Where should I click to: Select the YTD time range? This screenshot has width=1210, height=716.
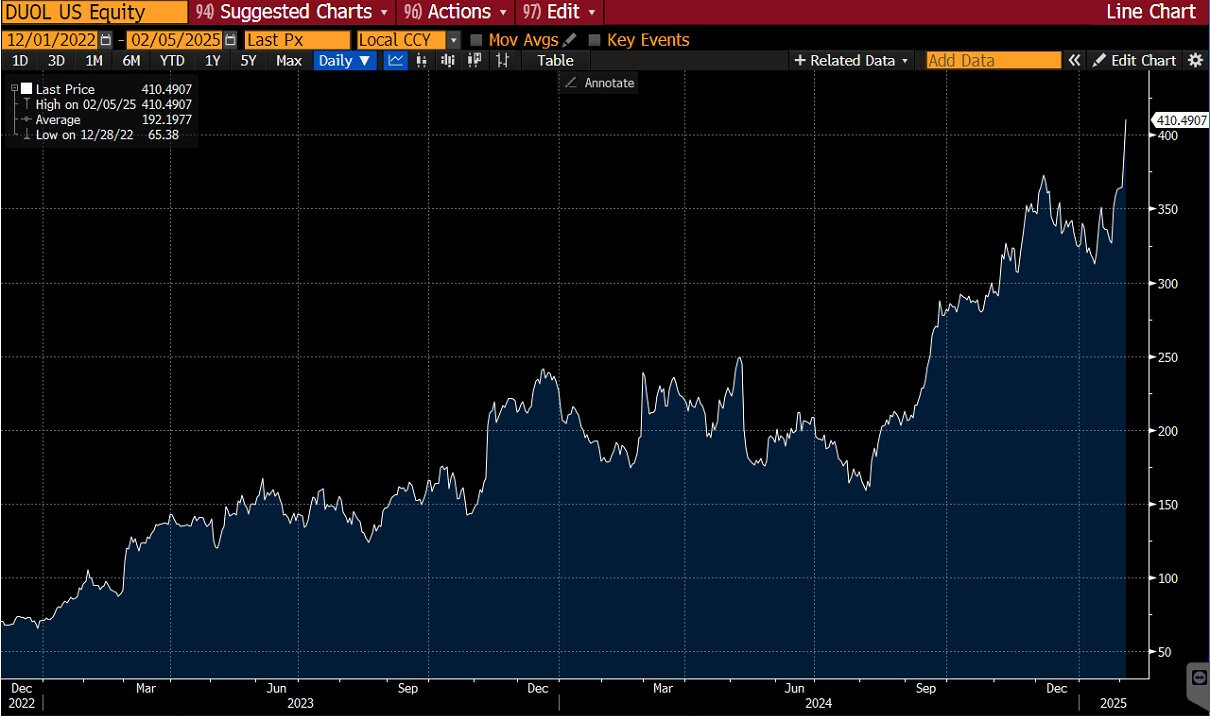coord(172,60)
